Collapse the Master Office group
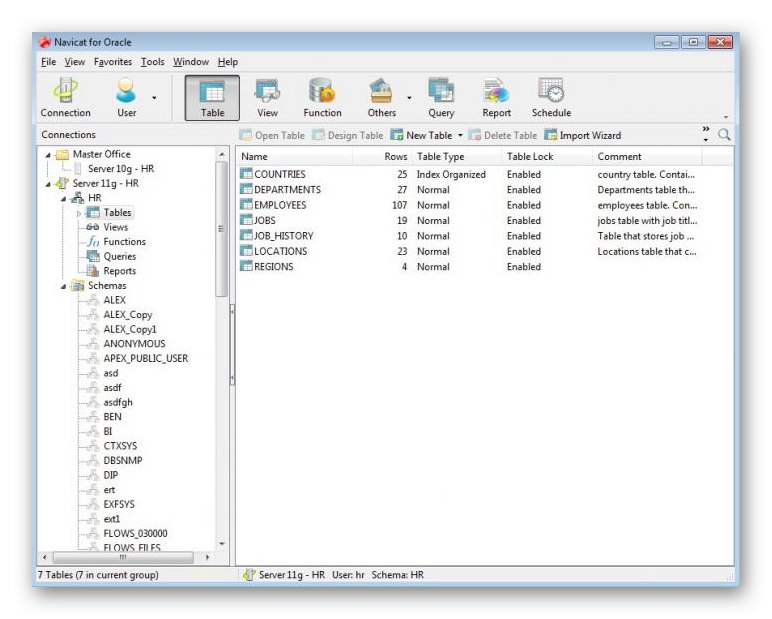This screenshot has height=619, width=772. (x=48, y=155)
